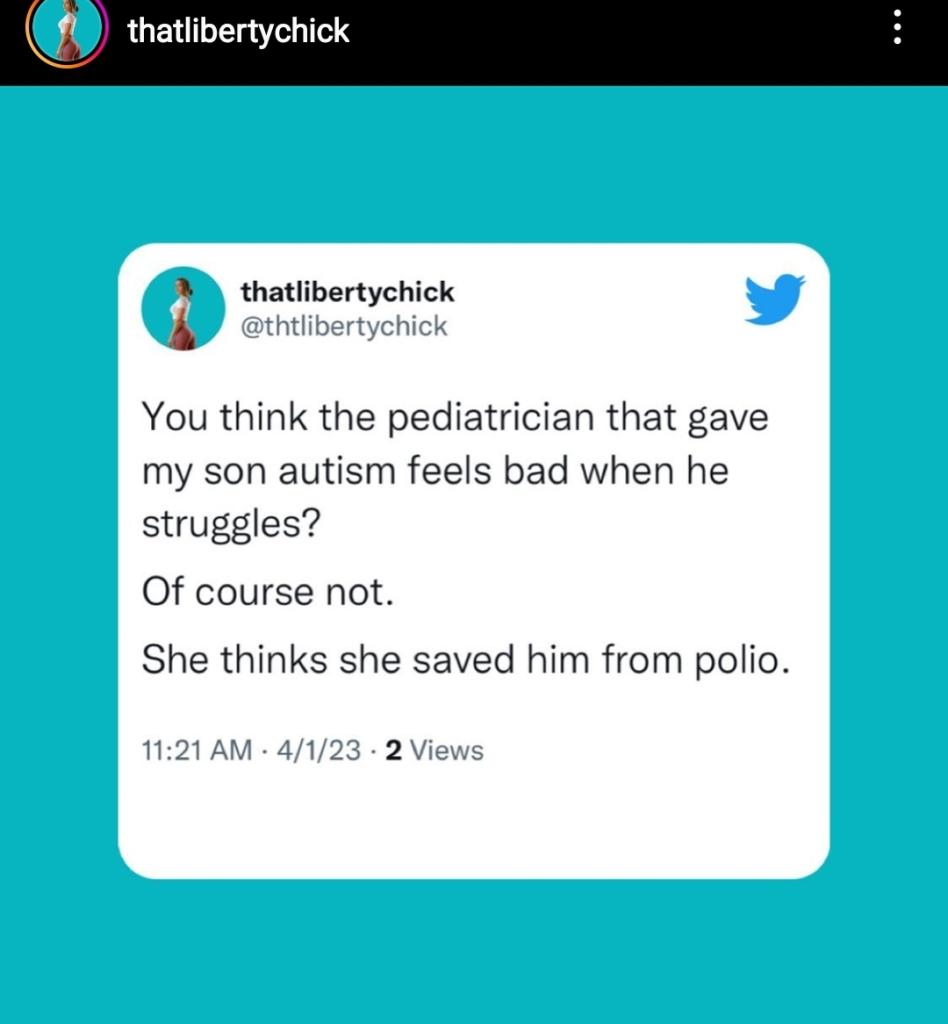948x1024 pixels.
Task: Click the line "Of course not."
Action: (263, 592)
